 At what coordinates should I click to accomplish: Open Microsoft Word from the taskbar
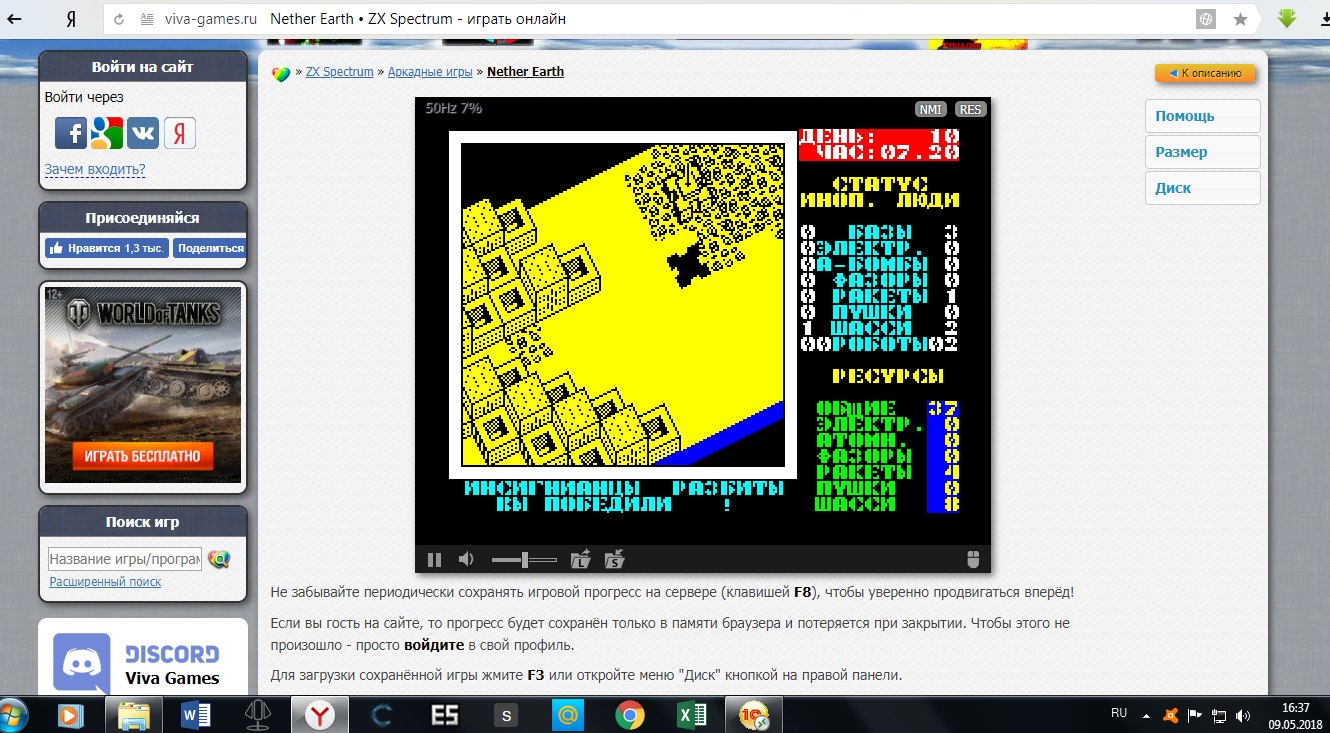click(x=196, y=715)
